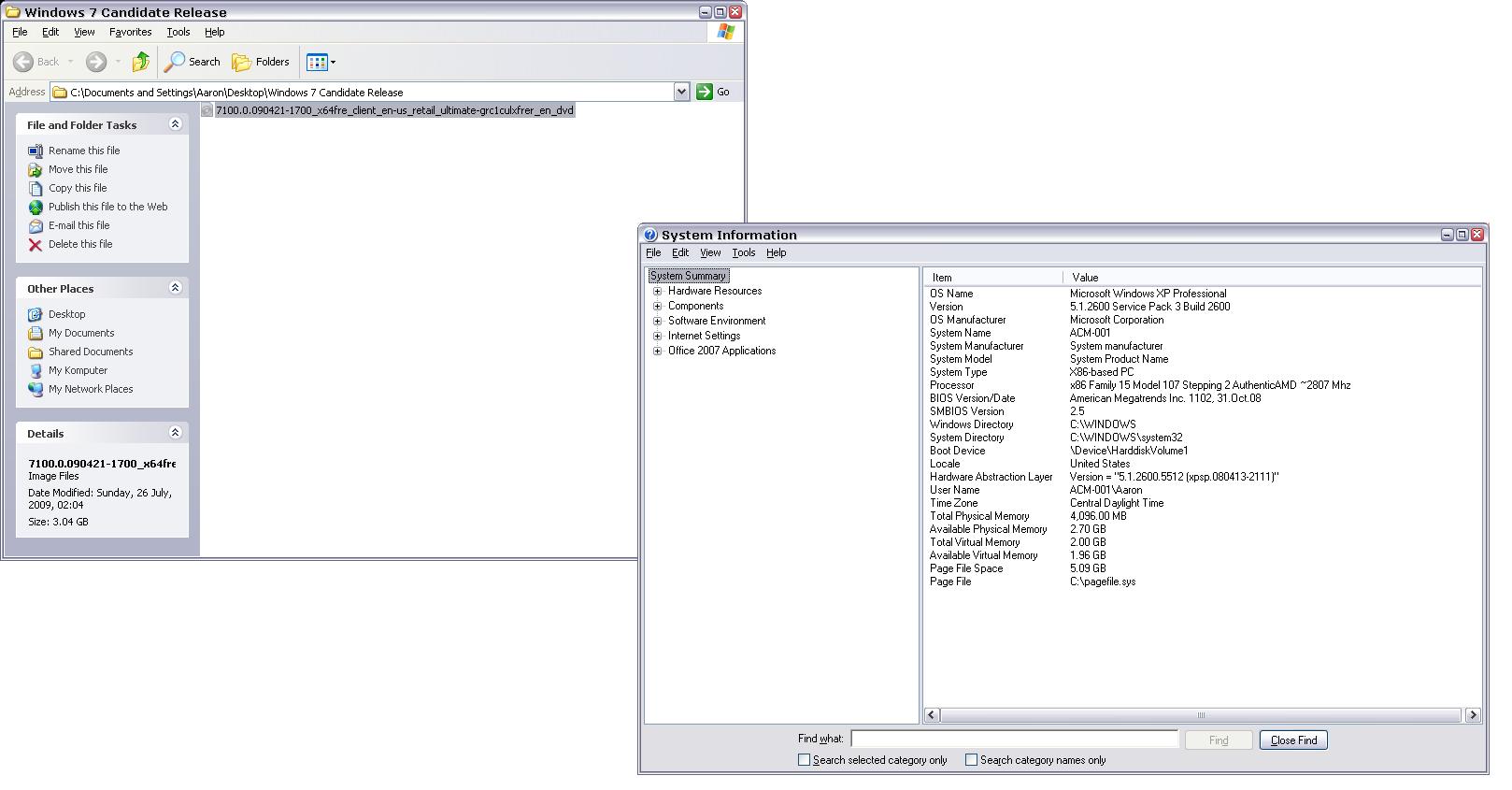
Task: Click the My Komputer icon
Action: click(36, 371)
